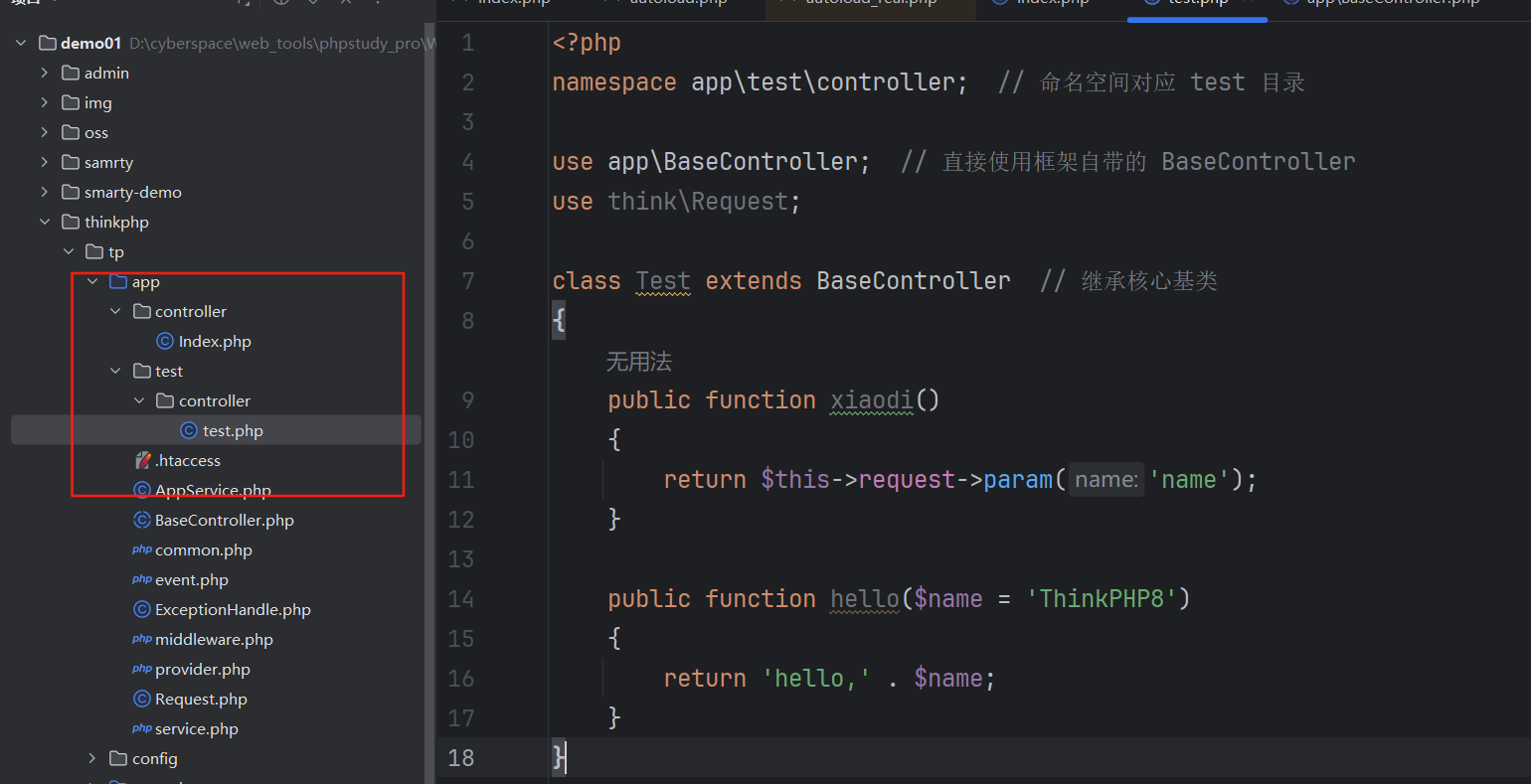
Task: Expand the config folder
Action: pyautogui.click(x=91, y=758)
